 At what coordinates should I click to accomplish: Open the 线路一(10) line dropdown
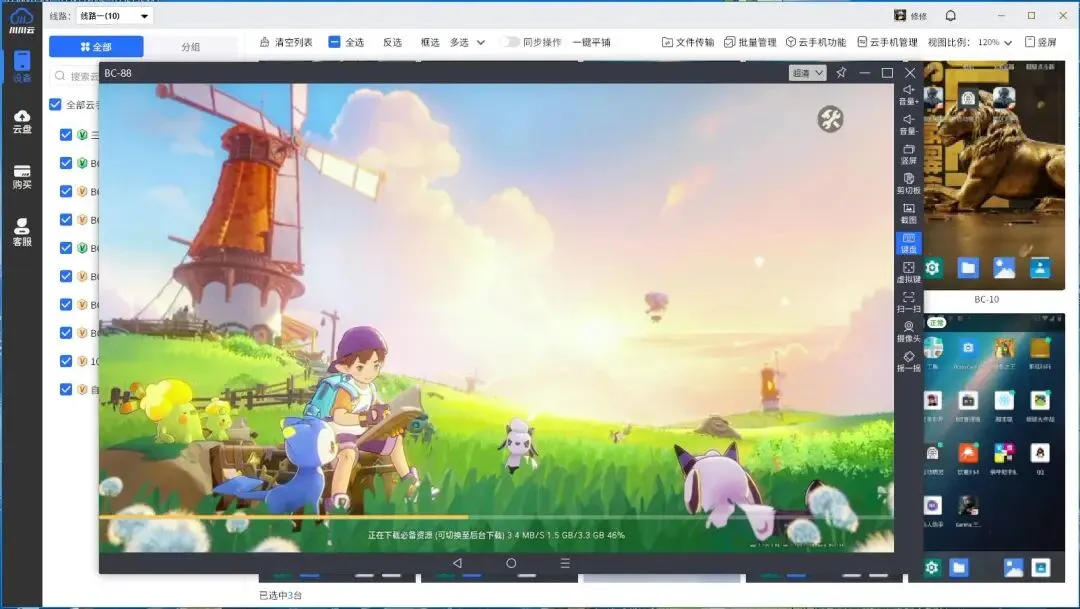coord(114,15)
